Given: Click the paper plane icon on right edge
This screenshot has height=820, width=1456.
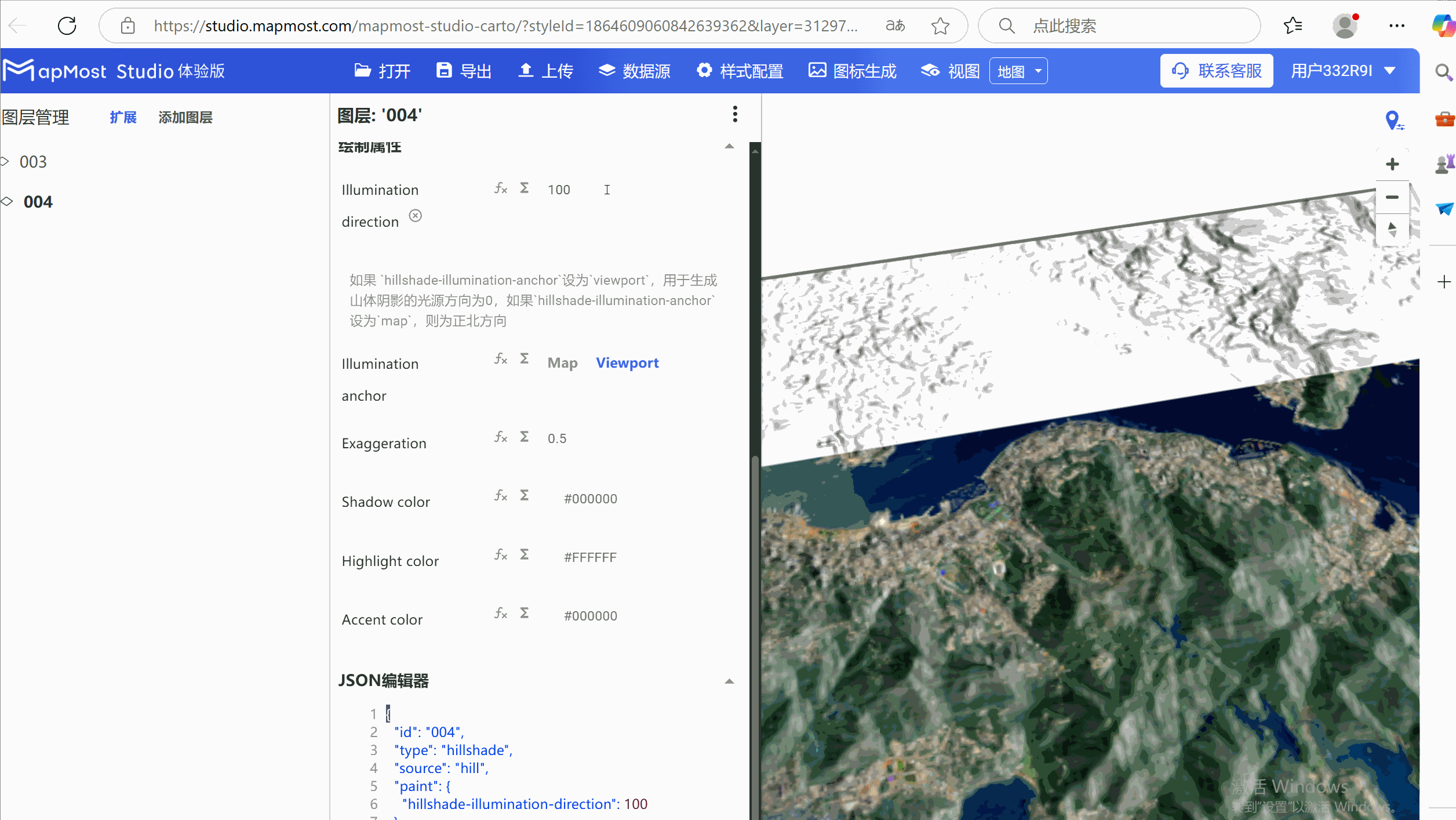Looking at the screenshot, I should [x=1444, y=210].
